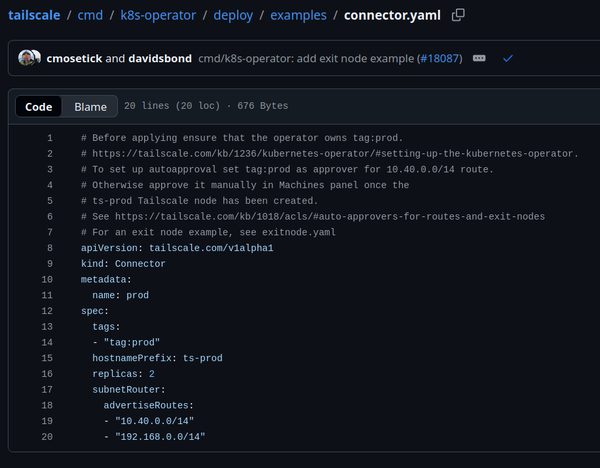Screen dimensions: 600x468
Task: Select line number 1
Action: point(50,138)
